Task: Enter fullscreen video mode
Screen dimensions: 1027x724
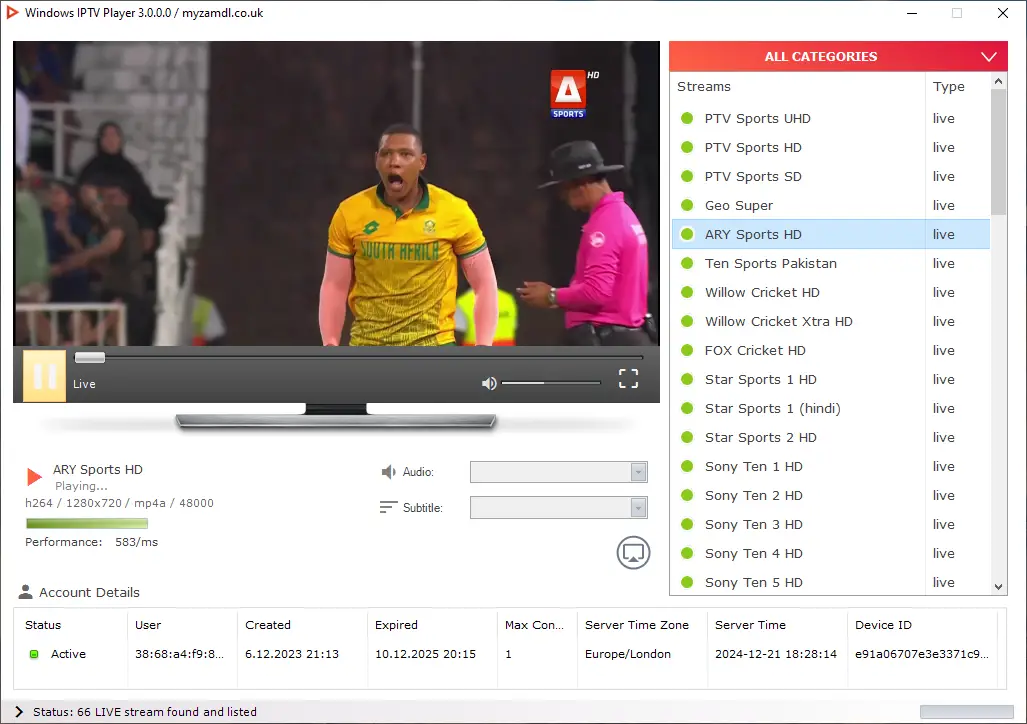Action: tap(628, 378)
